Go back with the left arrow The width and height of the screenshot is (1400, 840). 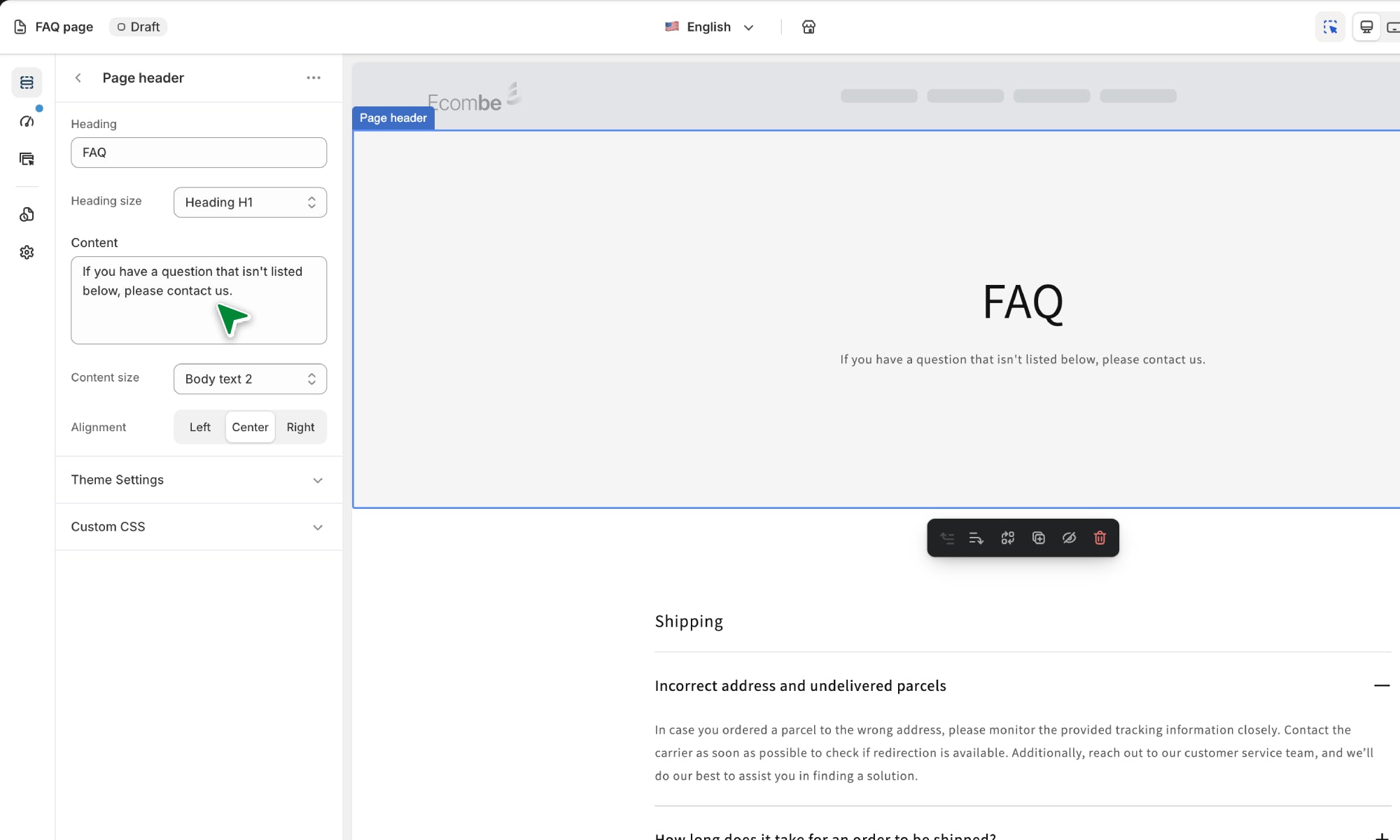(78, 78)
